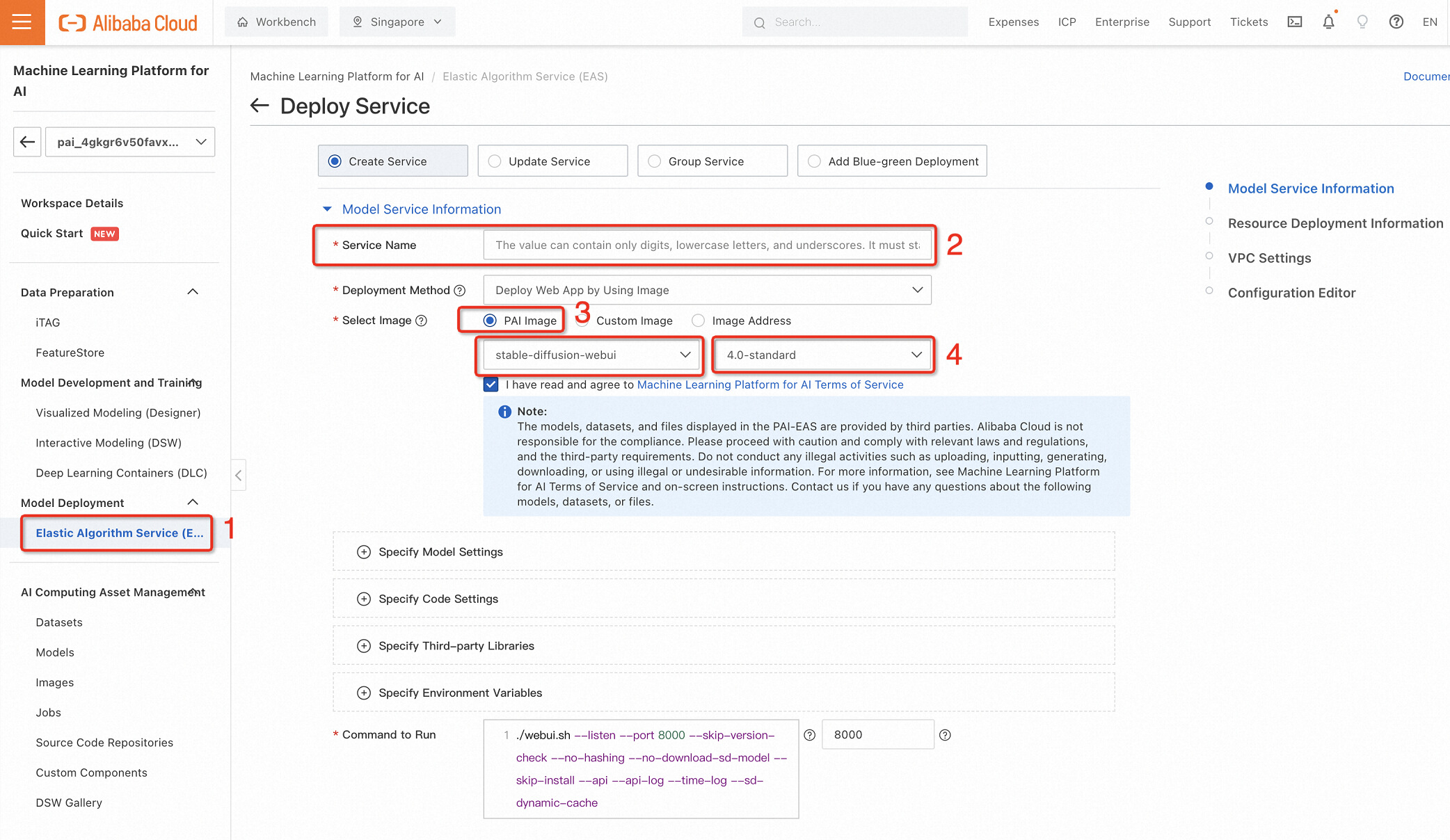The height and width of the screenshot is (840, 1450).
Task: Click plus icon for Environment Variables
Action: [364, 693]
